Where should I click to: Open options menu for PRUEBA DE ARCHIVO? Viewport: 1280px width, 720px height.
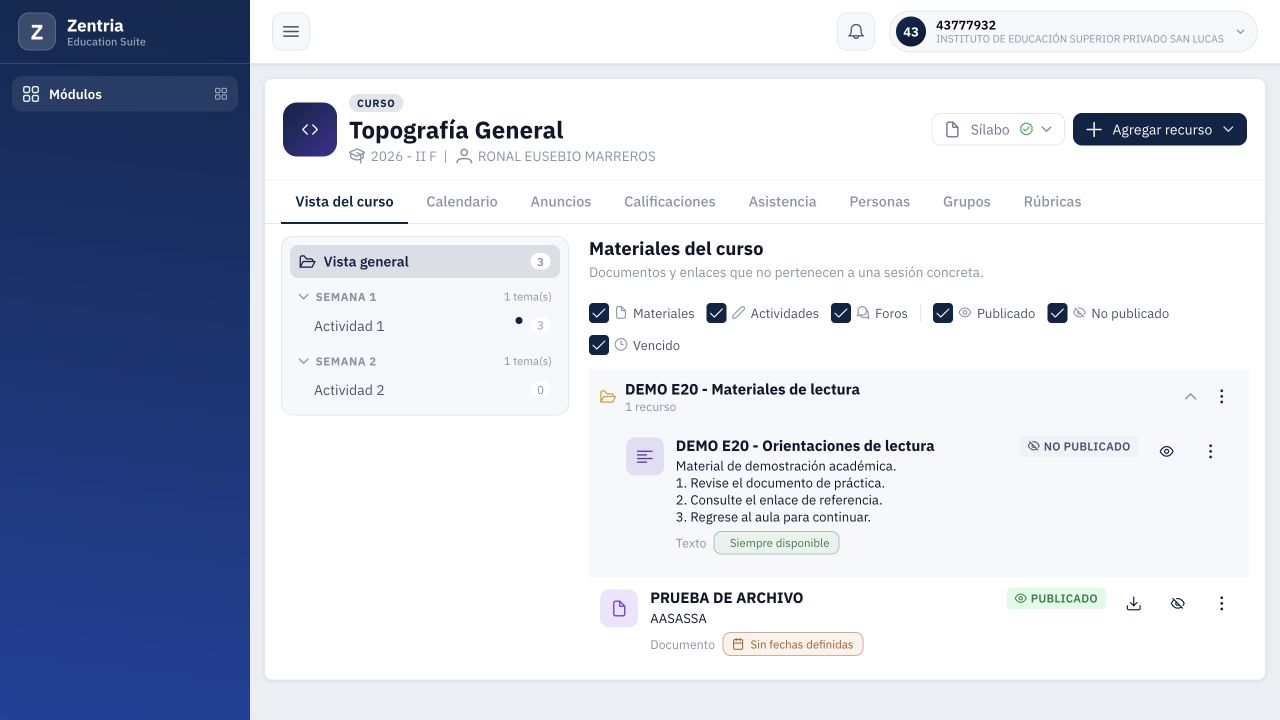[1221, 603]
